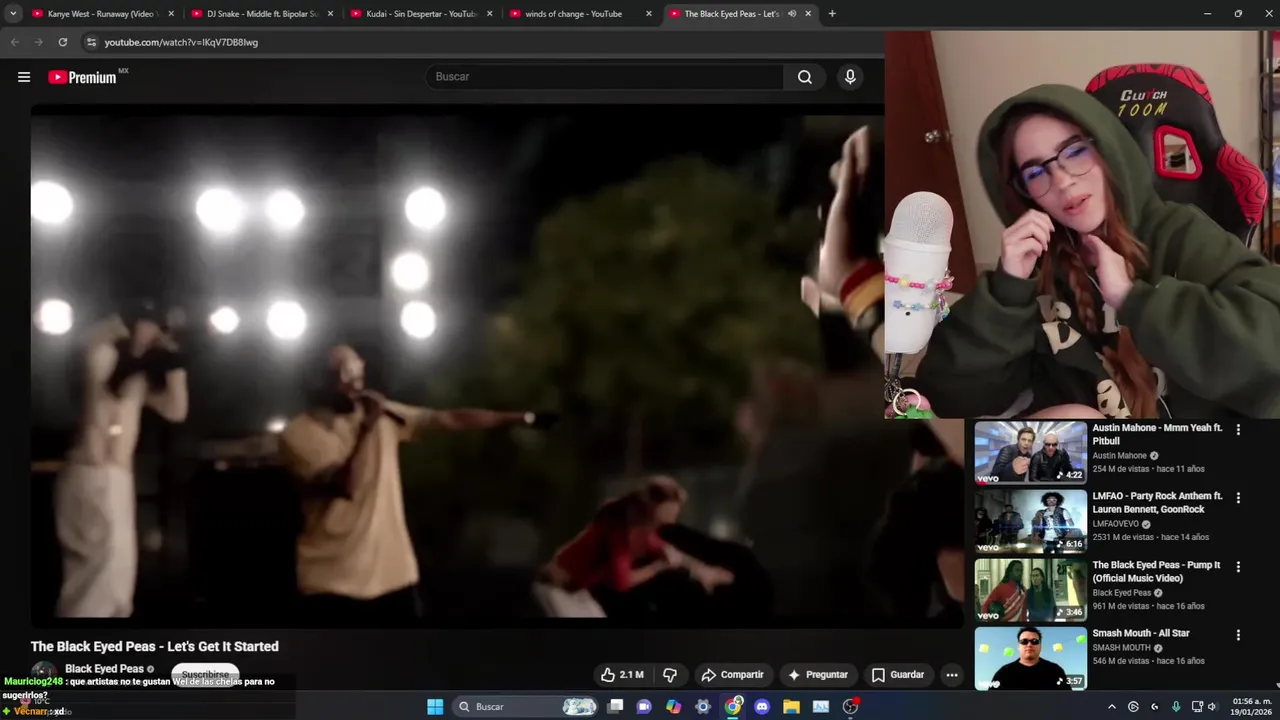Open LMFAO Party Rock Anthem thumbnail

1030,521
